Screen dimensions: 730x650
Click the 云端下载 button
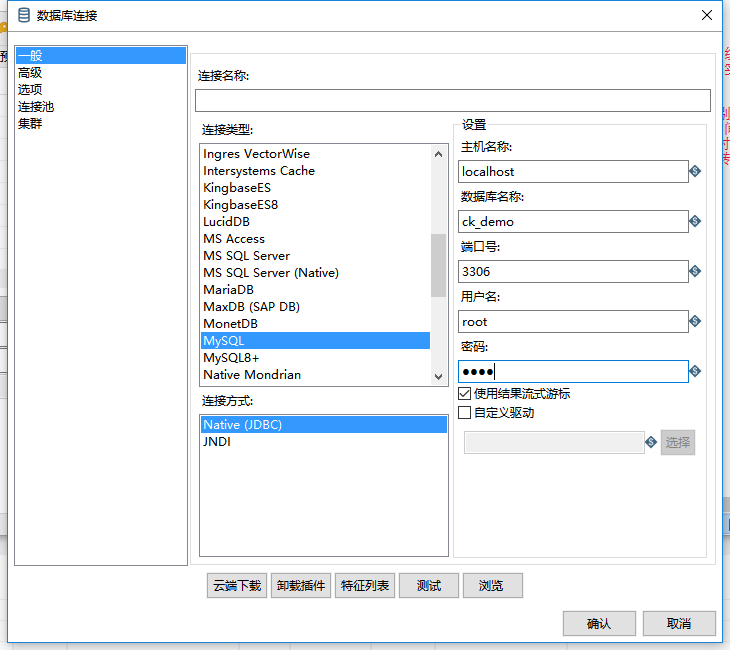pyautogui.click(x=237, y=586)
